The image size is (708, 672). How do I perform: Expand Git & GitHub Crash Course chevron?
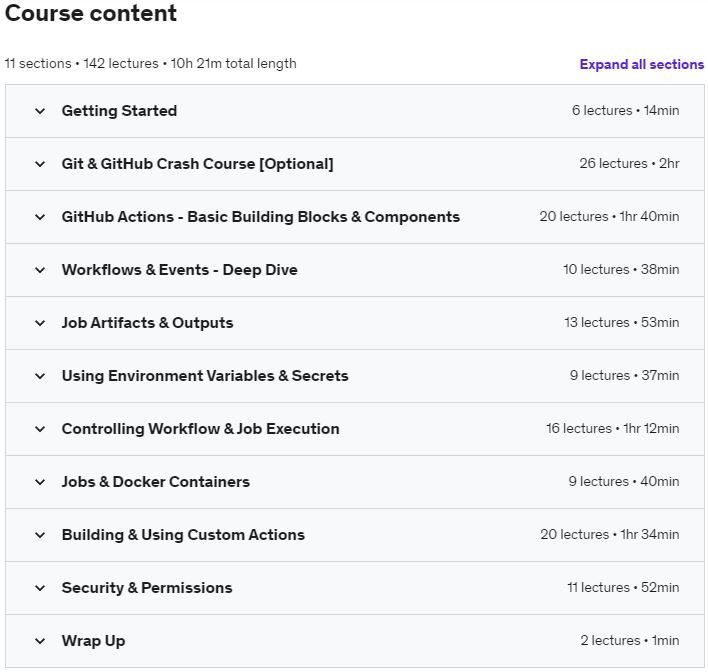coord(40,164)
